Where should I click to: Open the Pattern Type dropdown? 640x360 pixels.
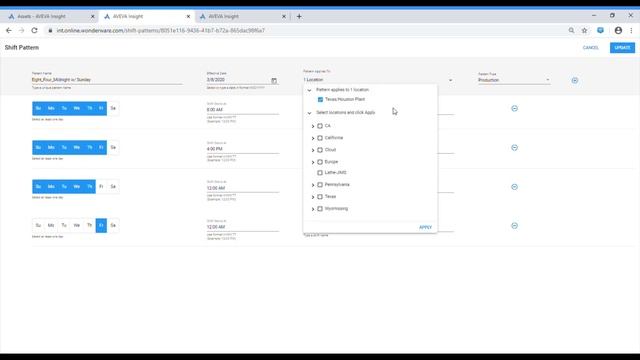tap(513, 80)
